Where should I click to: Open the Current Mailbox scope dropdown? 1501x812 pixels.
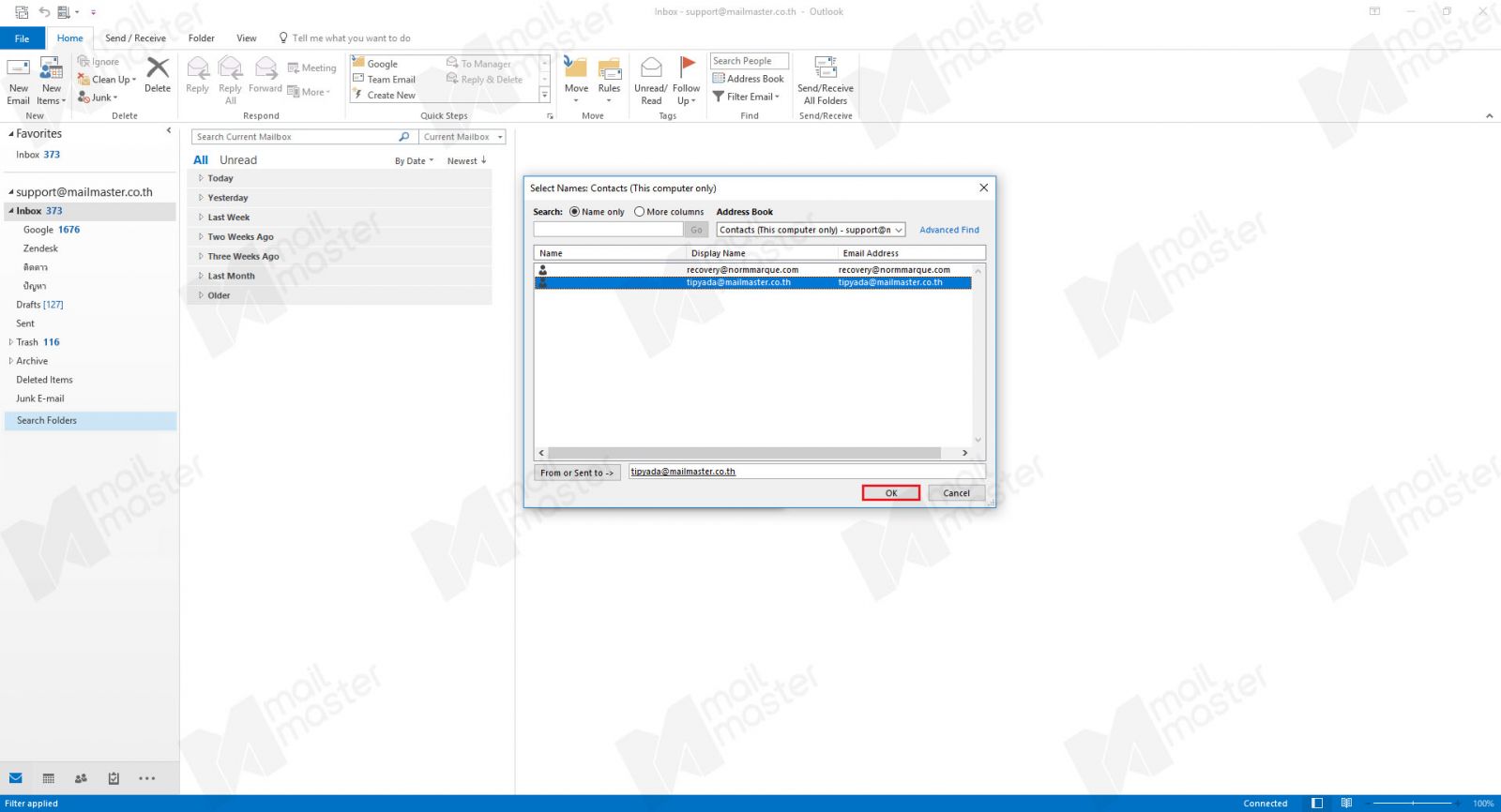[x=463, y=137]
